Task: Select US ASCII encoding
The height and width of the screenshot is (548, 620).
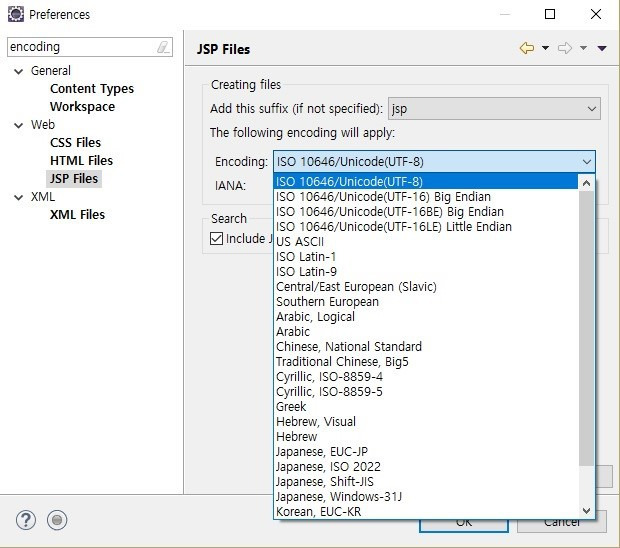Action: (x=426, y=242)
